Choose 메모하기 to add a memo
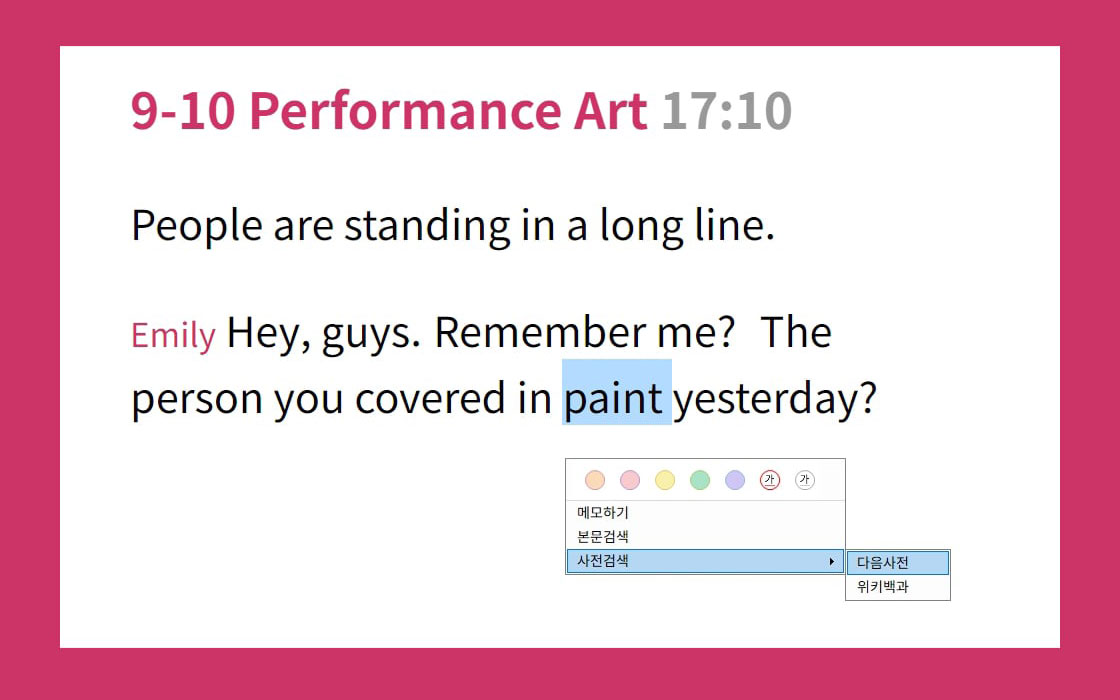The width and height of the screenshot is (1120, 700). point(603,513)
